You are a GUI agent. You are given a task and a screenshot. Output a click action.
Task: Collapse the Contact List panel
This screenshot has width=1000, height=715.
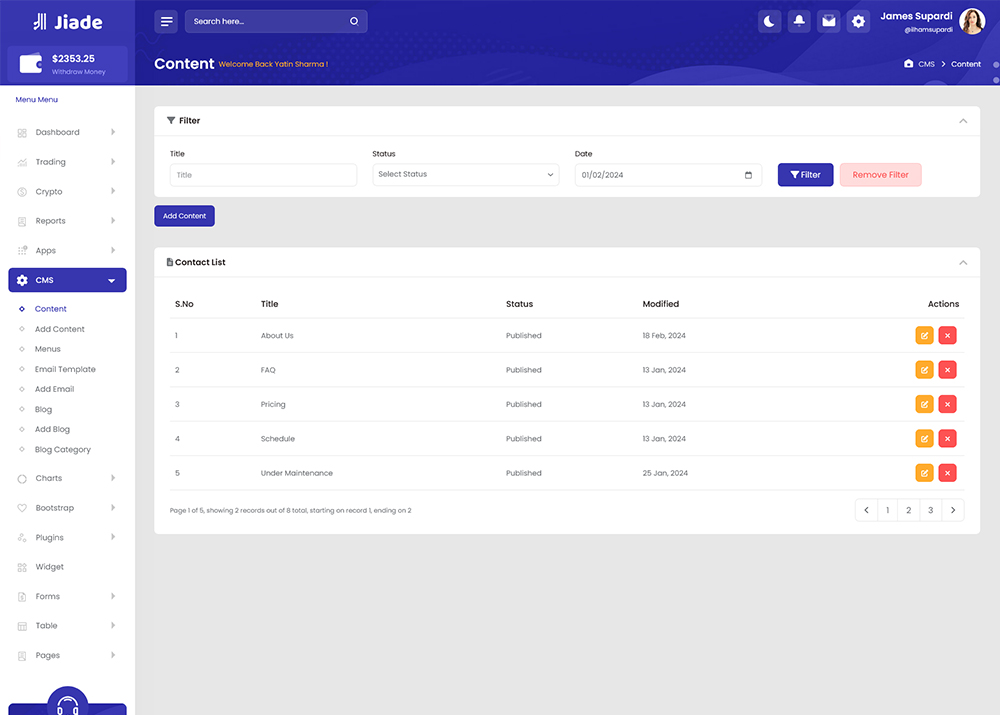963,263
